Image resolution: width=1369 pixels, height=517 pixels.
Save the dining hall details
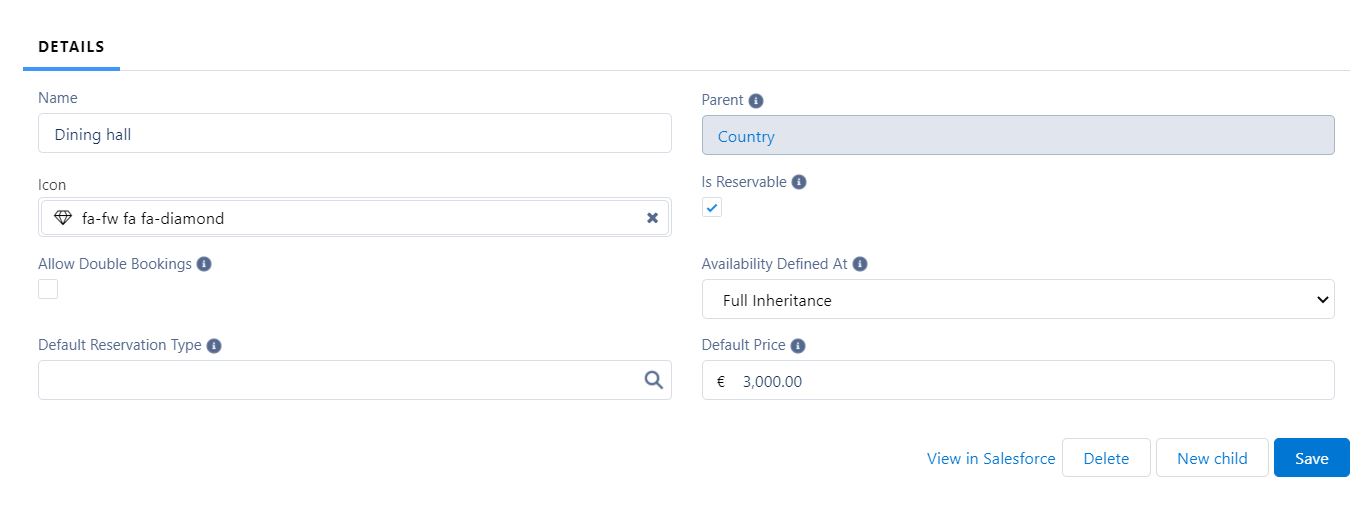[x=1311, y=458]
